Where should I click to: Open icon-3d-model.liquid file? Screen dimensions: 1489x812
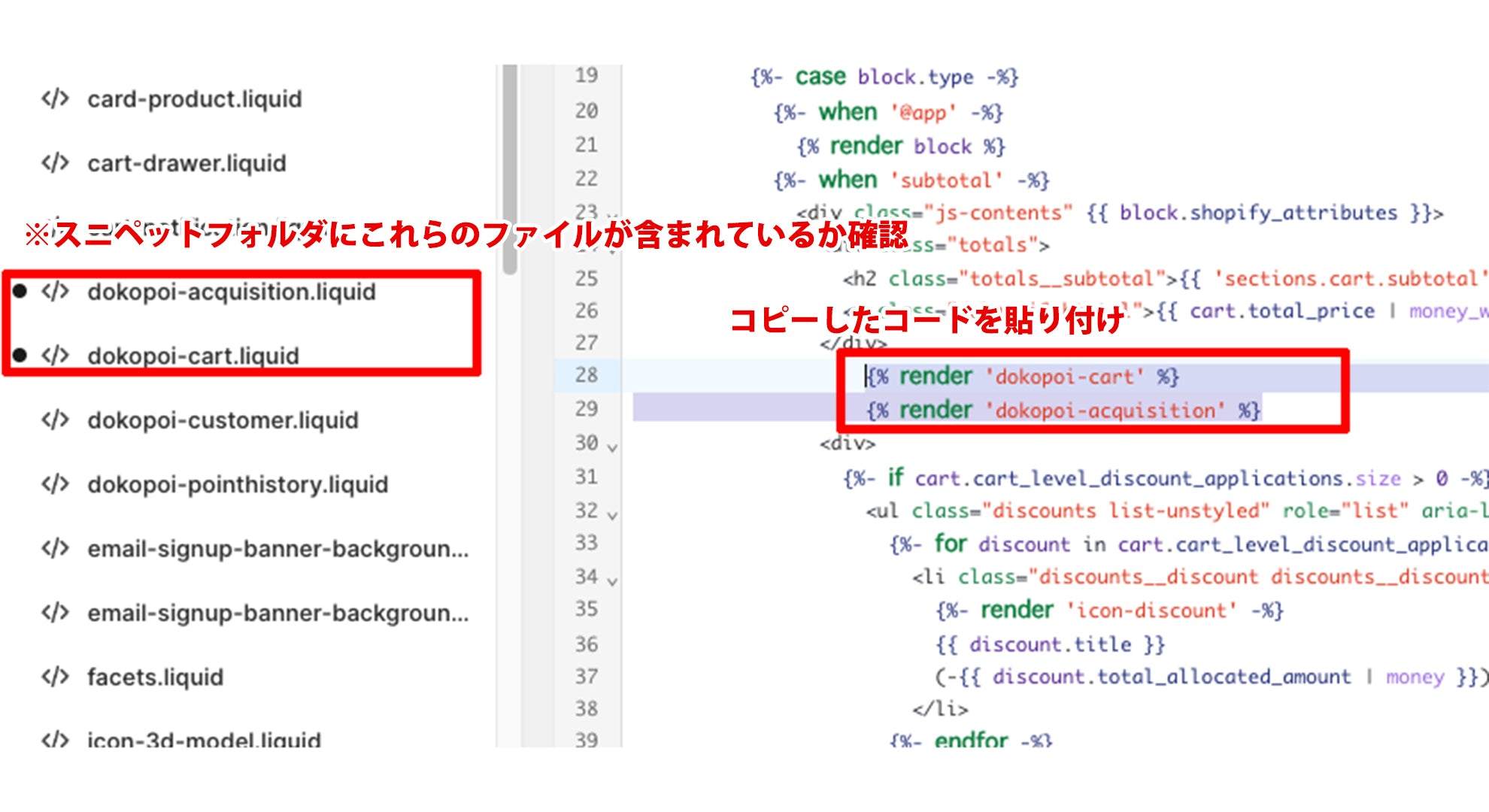(x=204, y=740)
